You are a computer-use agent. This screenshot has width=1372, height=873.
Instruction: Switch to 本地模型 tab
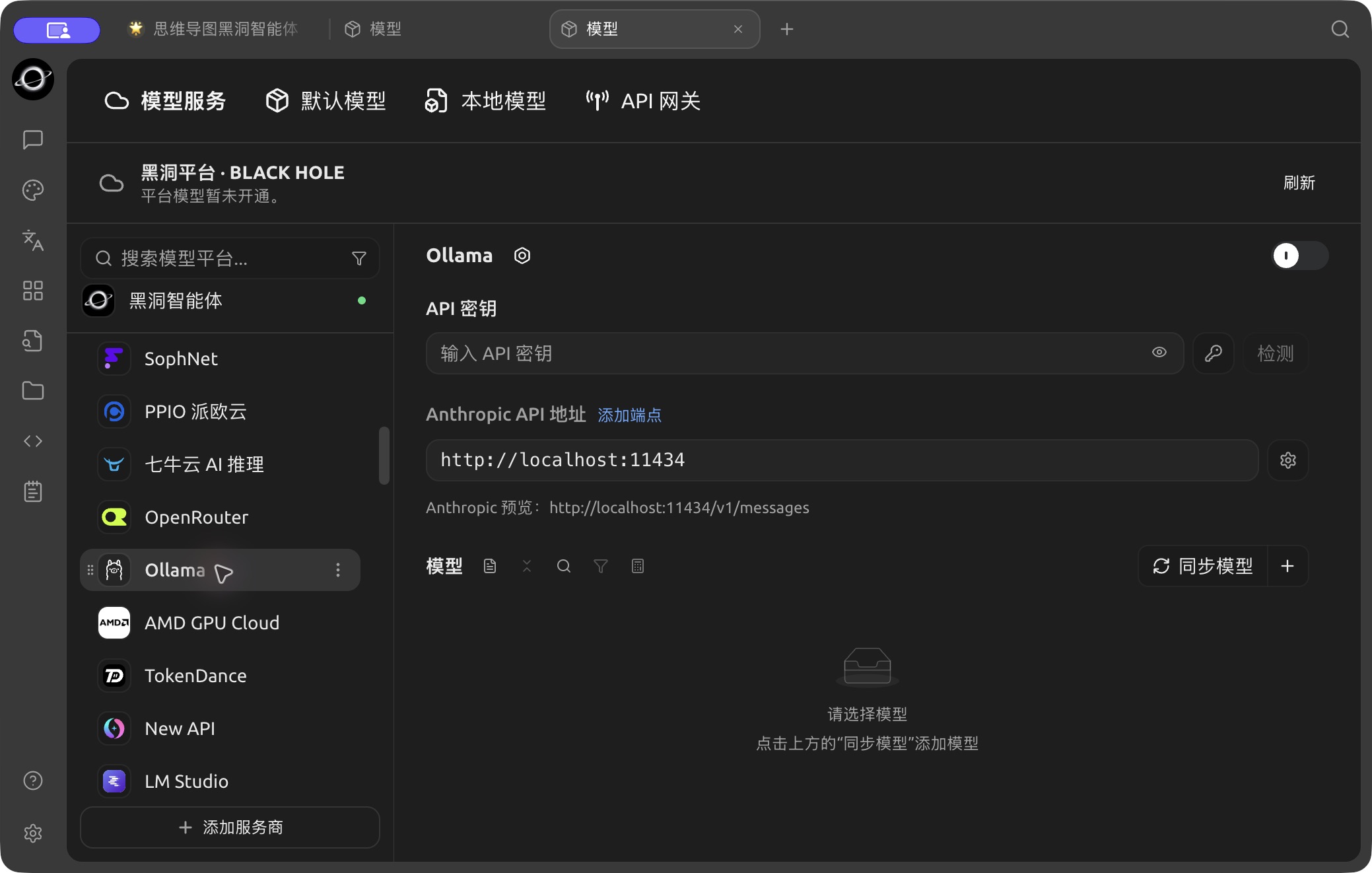[x=485, y=101]
